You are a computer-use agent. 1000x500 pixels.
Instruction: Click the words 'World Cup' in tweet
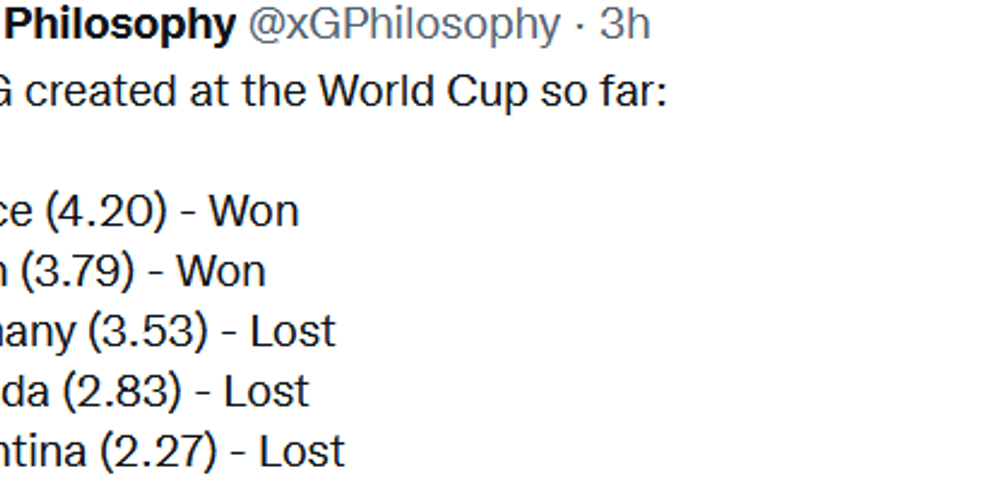tap(423, 92)
